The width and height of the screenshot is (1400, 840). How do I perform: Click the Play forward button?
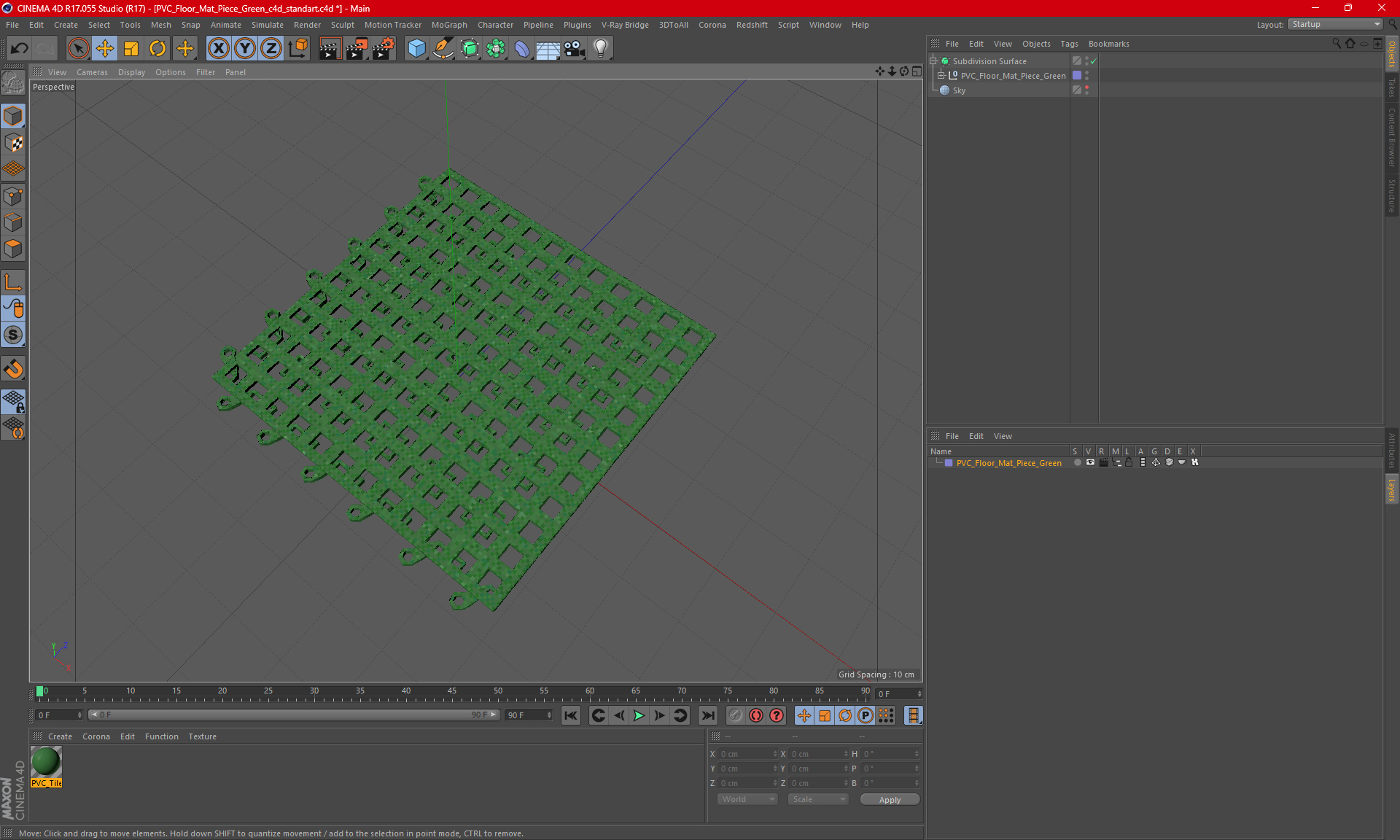(x=639, y=715)
